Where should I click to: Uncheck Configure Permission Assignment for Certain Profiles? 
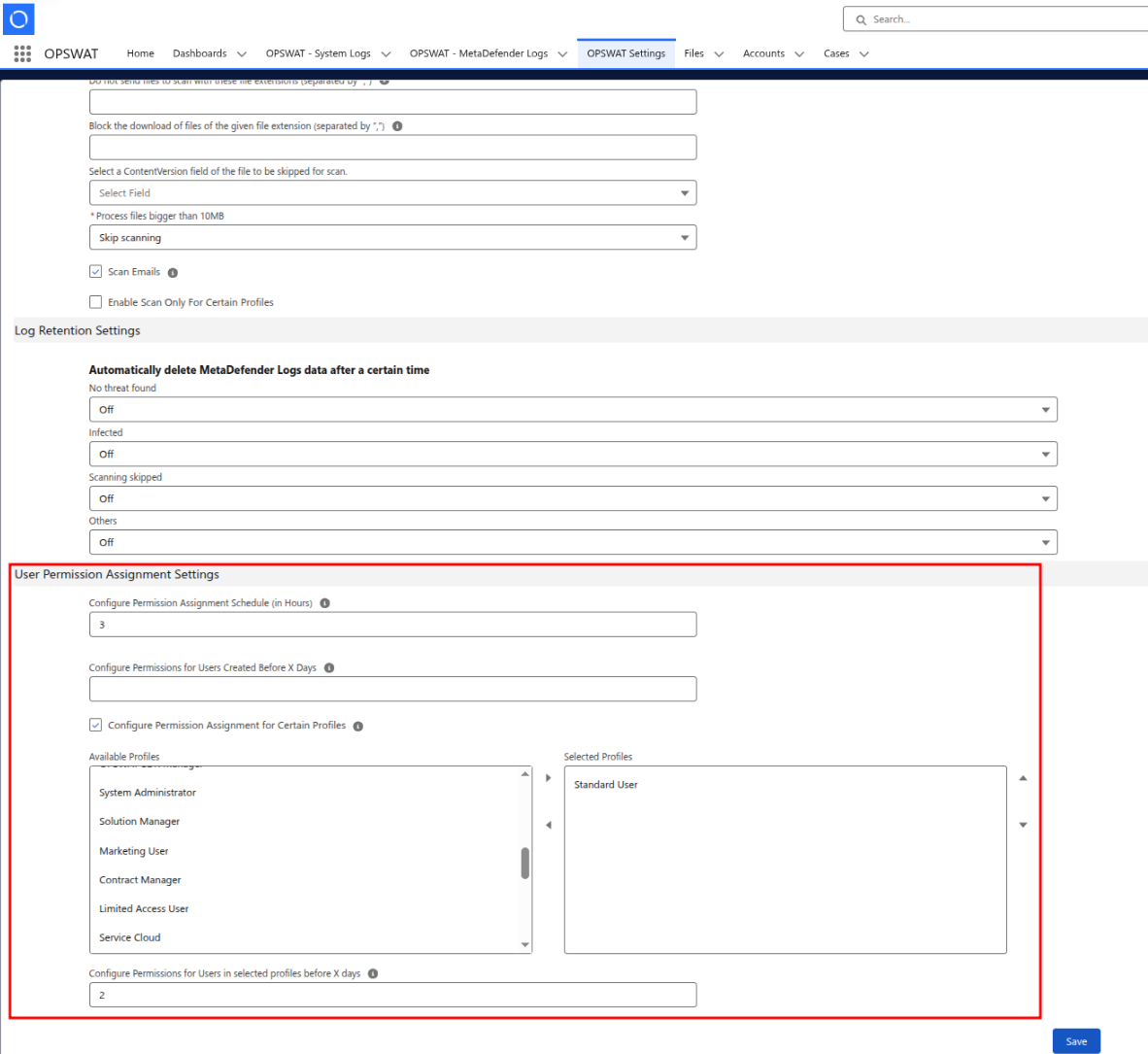click(x=96, y=725)
